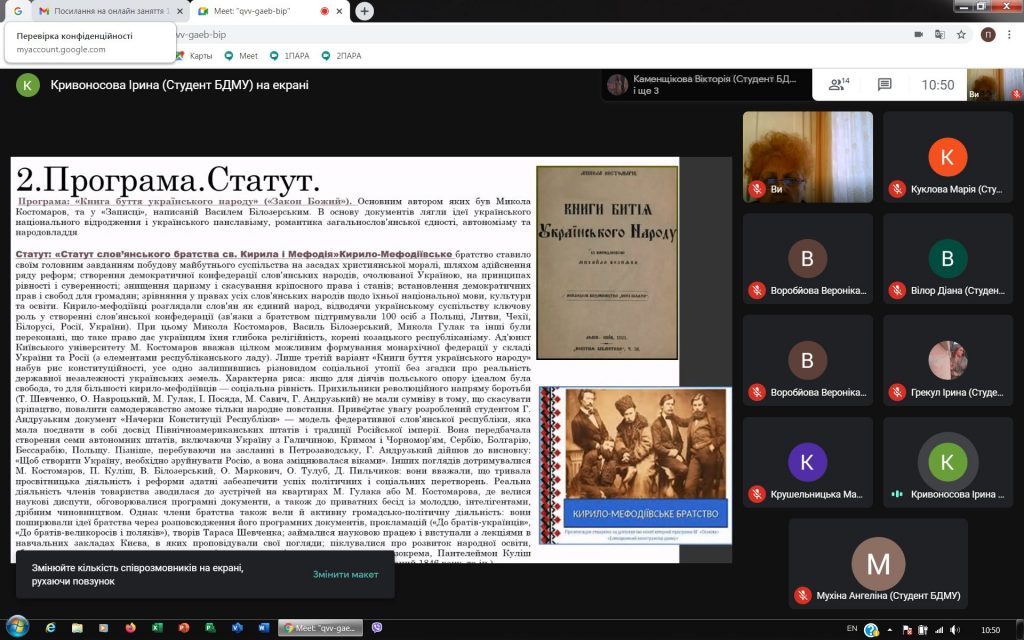Open the meeting chat icon

[x=884, y=85]
